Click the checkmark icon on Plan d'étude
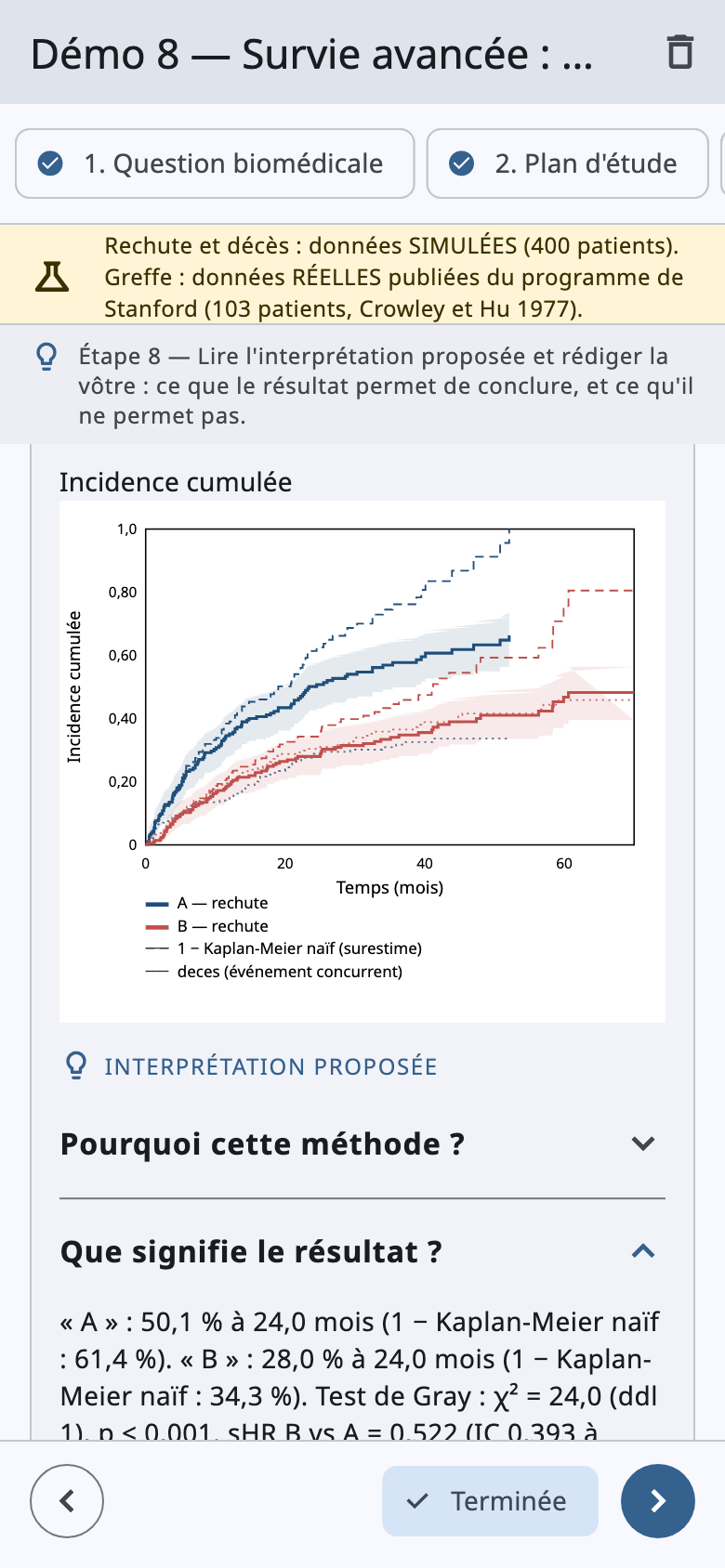 462,163
